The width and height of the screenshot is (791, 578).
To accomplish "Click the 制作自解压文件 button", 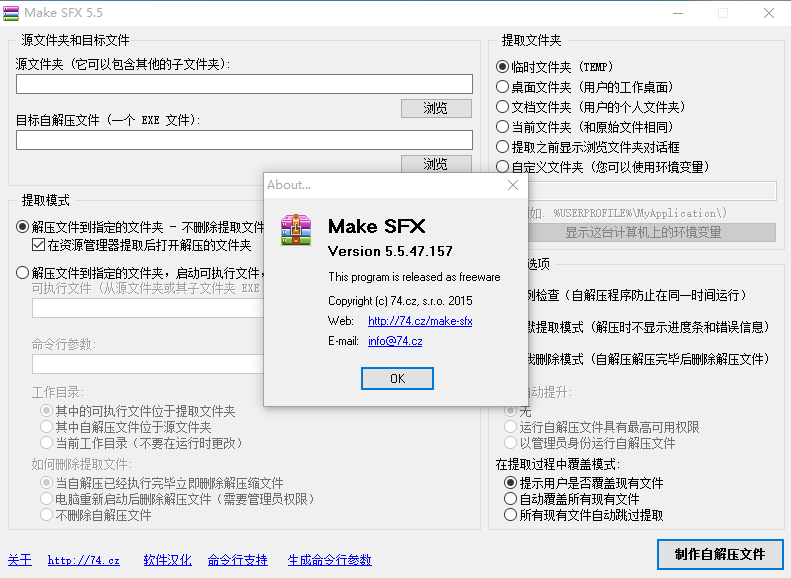I will pos(720,554).
